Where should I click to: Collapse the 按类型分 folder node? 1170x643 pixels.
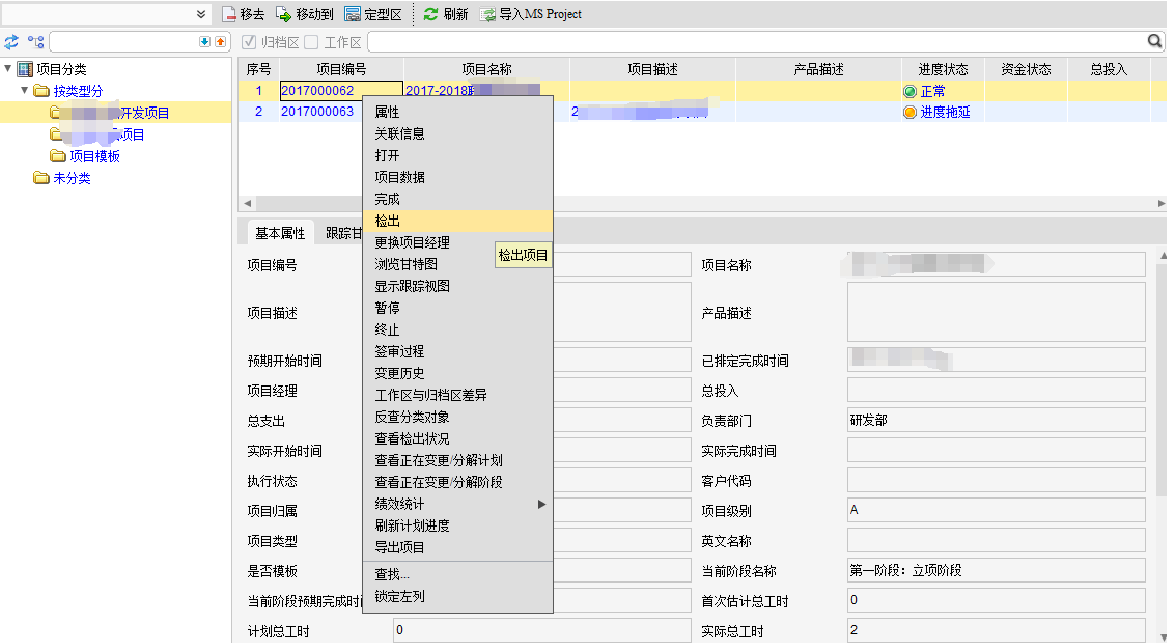click(25, 91)
